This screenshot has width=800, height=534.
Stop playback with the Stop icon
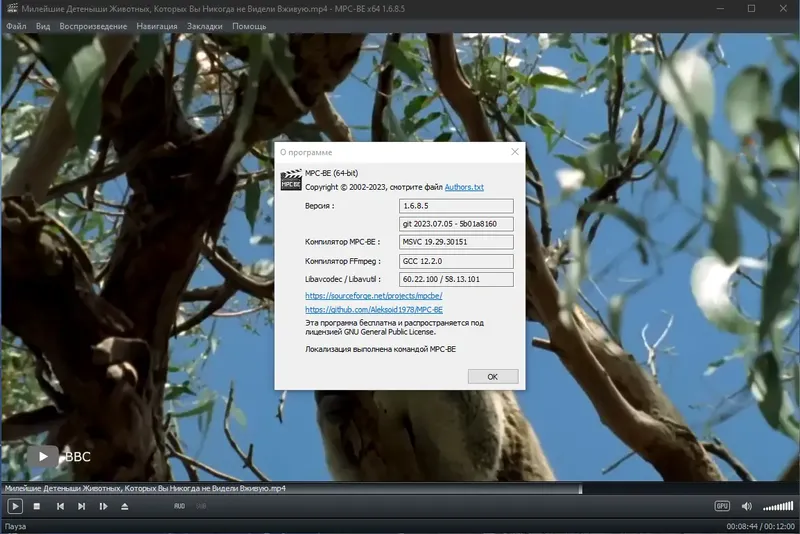click(x=37, y=506)
